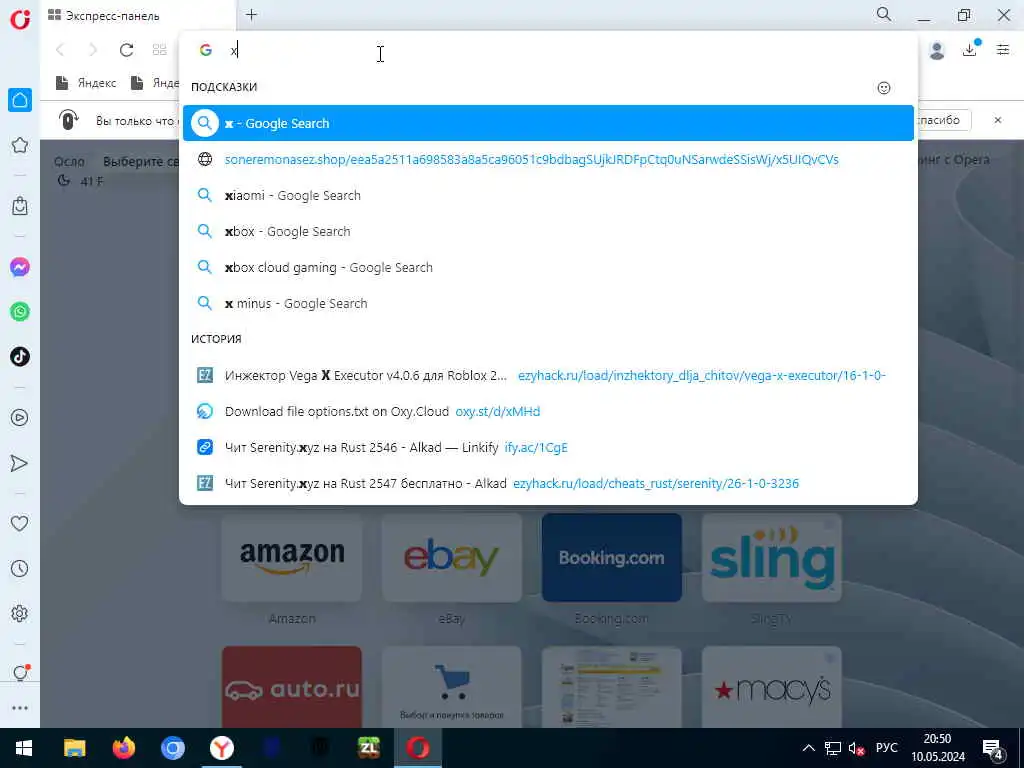Screen dimensions: 1024x768
Task: Open History clock icon in sidebar
Action: pyautogui.click(x=20, y=568)
